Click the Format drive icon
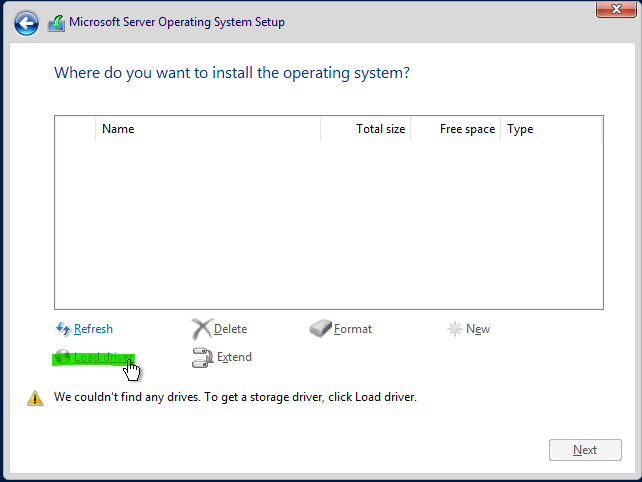Screen dimensions: 642x482 (320, 328)
